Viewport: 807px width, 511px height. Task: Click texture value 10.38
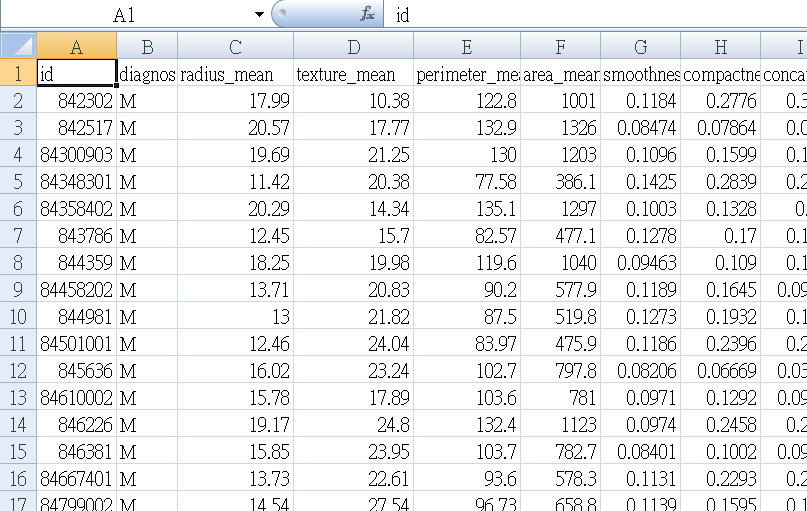click(354, 100)
